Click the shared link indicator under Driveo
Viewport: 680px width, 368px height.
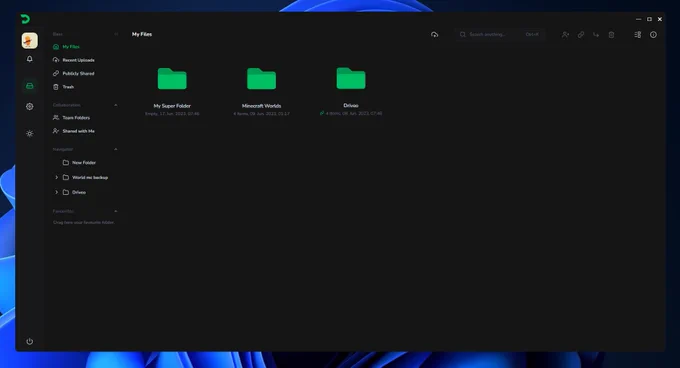322,113
